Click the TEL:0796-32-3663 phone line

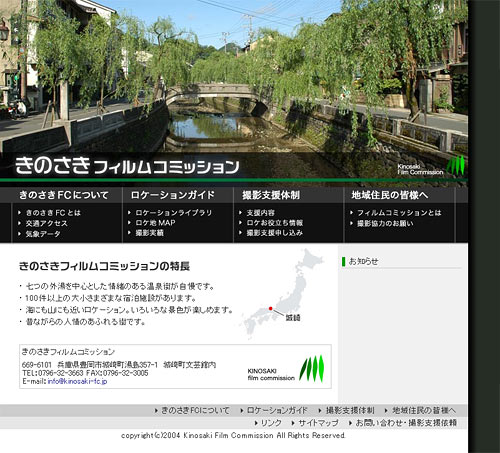click(x=85, y=373)
